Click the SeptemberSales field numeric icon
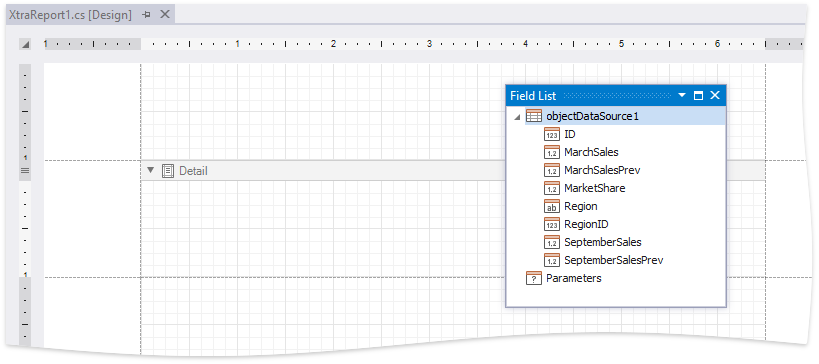Viewport: 819px width, 364px height. [x=552, y=242]
